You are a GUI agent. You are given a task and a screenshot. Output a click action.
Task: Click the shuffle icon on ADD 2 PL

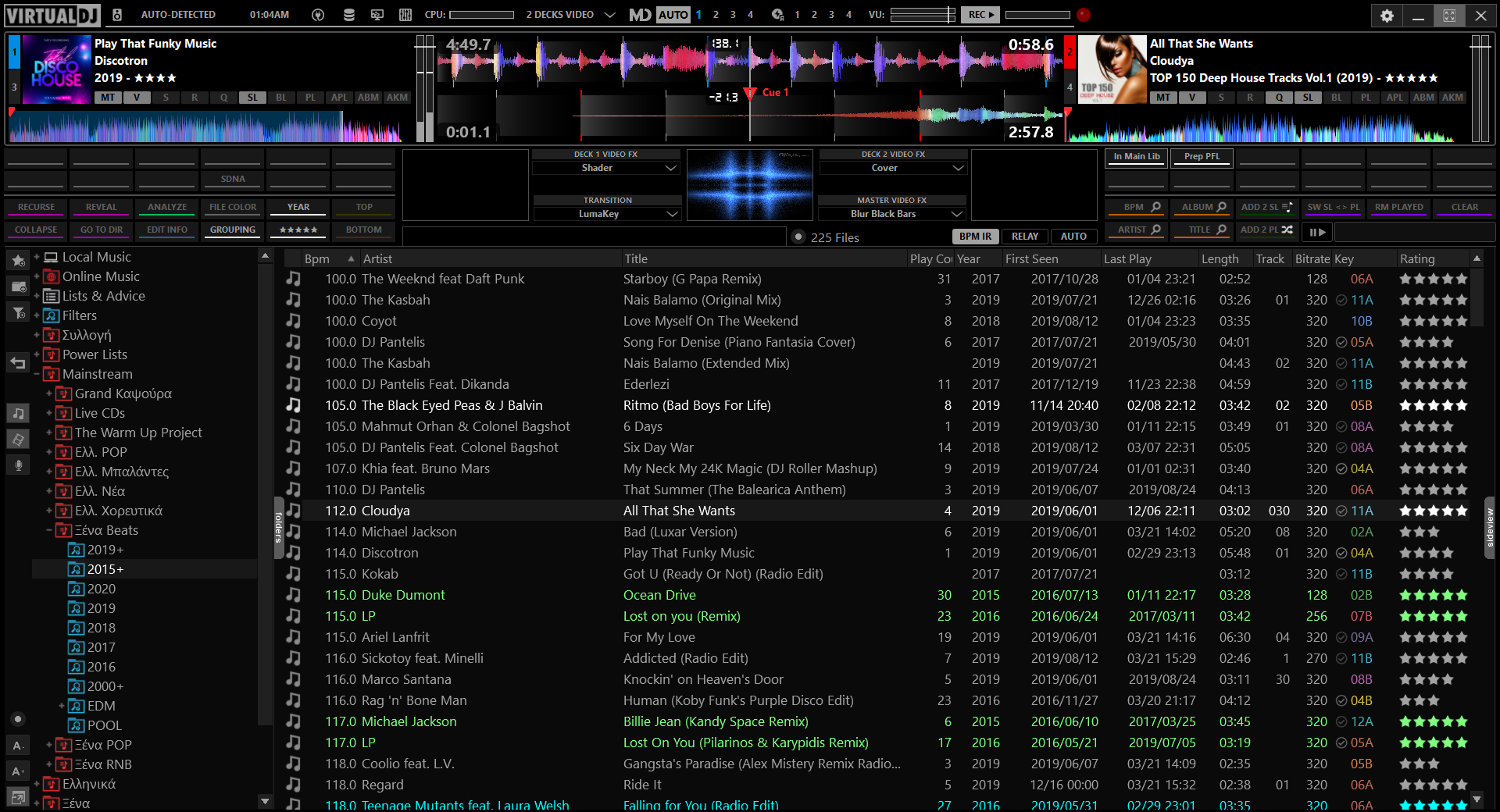(1287, 230)
